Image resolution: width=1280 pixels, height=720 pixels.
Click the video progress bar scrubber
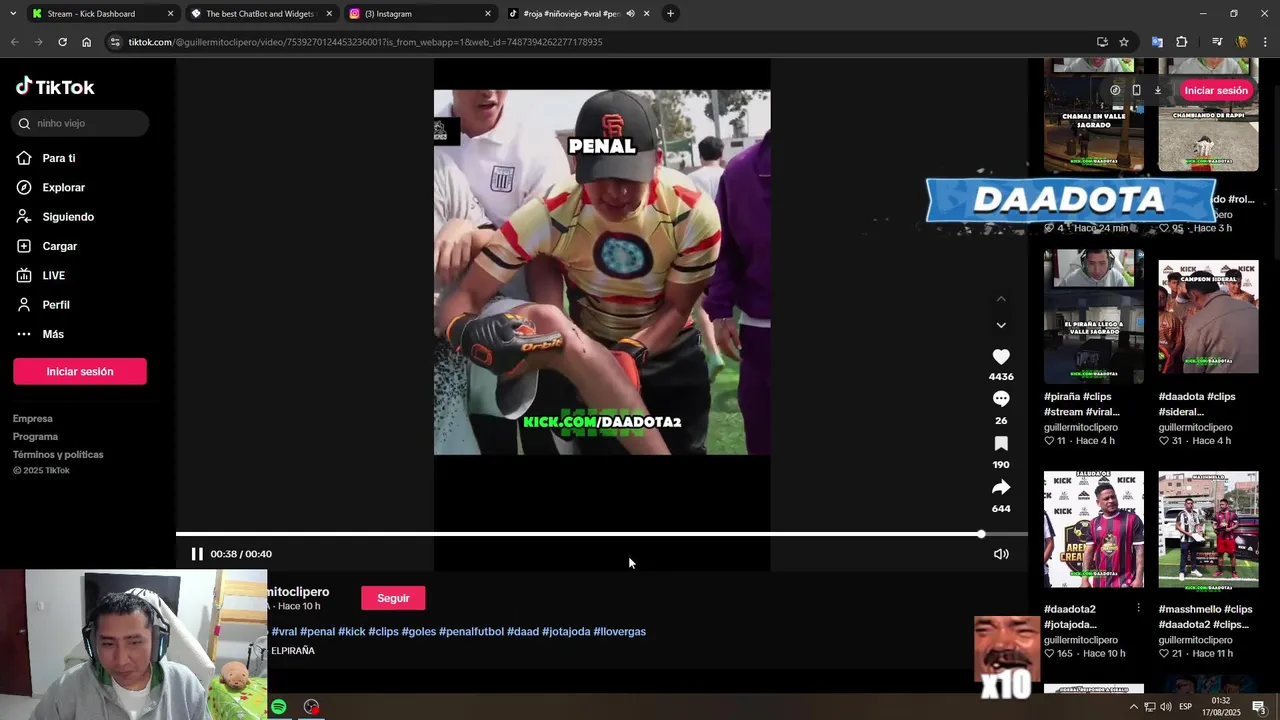pos(981,534)
